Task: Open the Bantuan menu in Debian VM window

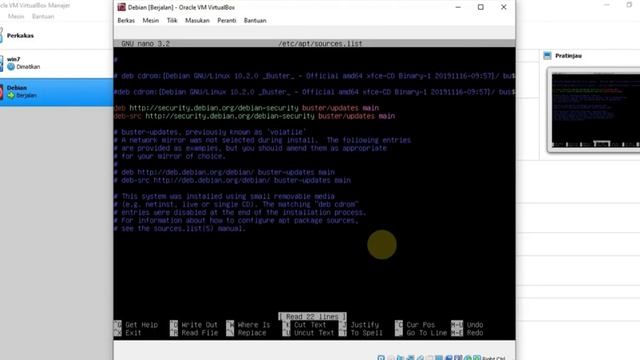Action: [255, 20]
